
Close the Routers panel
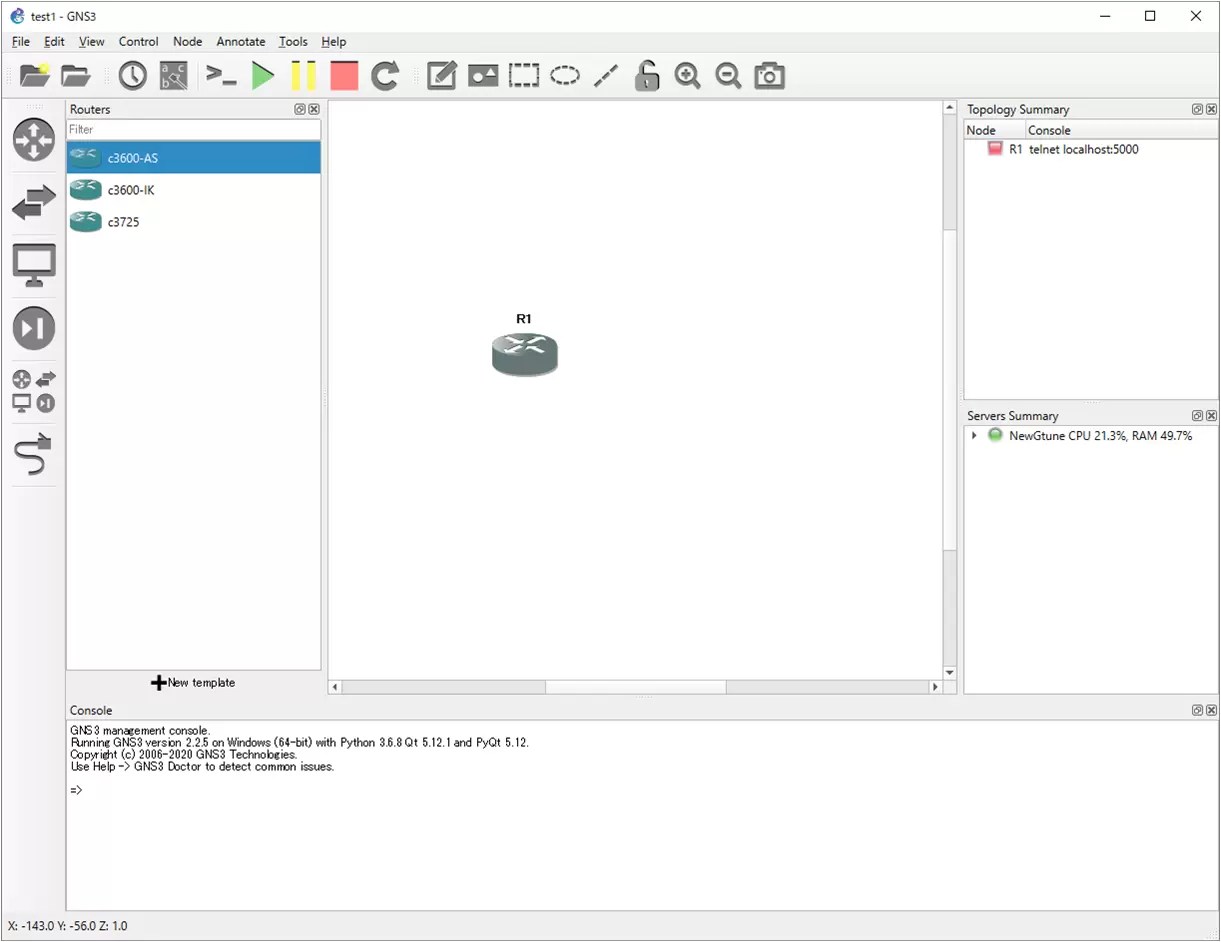click(314, 109)
